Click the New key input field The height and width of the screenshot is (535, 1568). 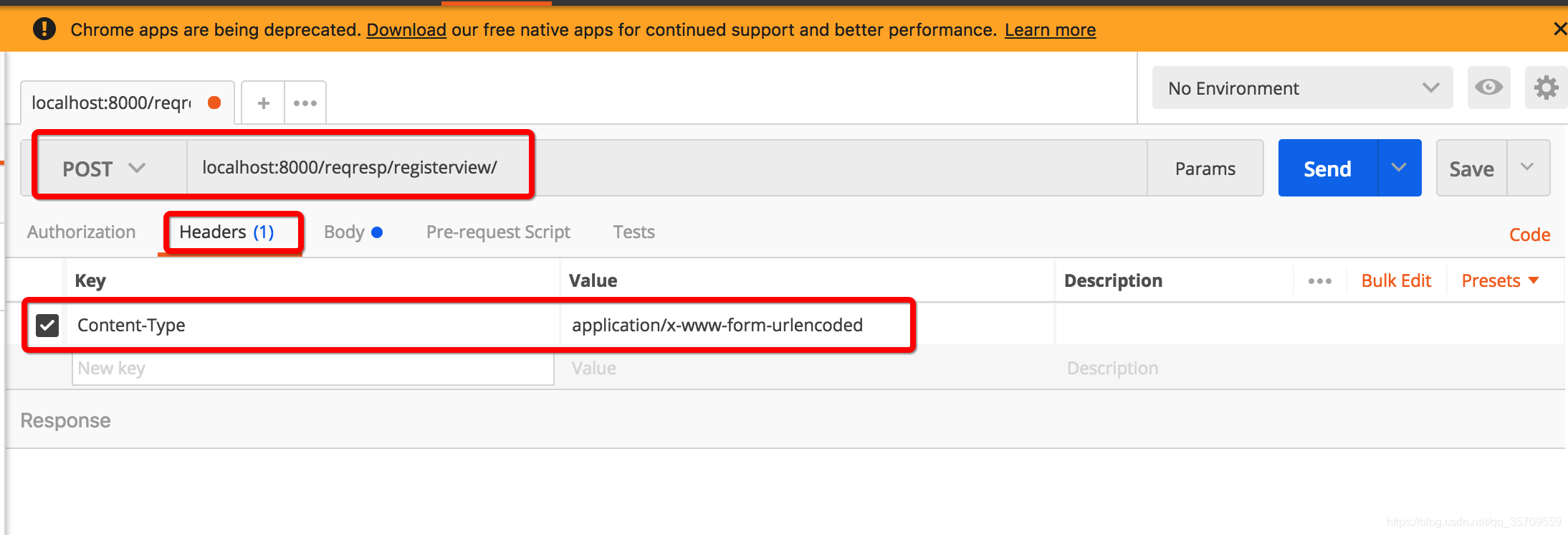(x=313, y=369)
